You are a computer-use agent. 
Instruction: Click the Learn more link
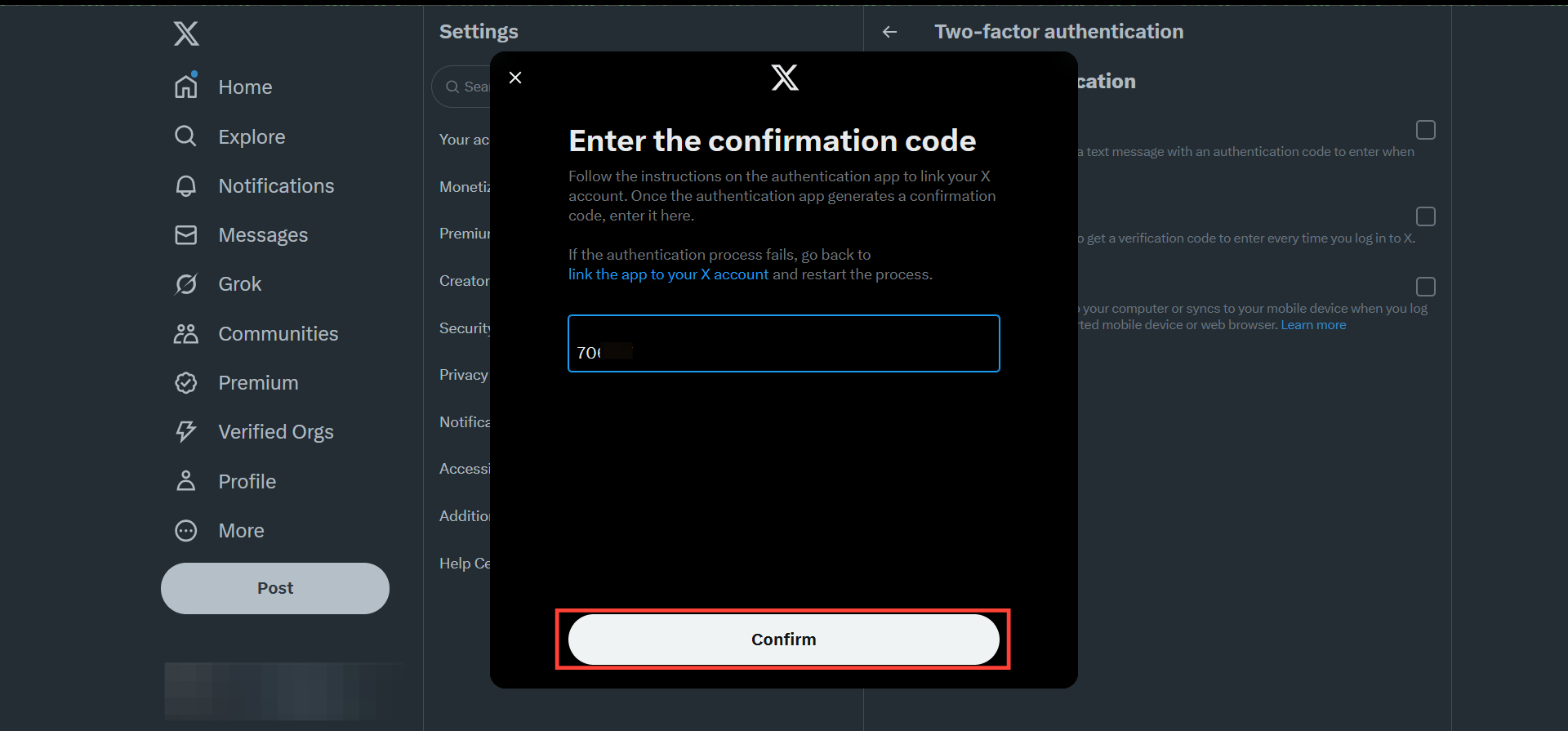click(x=1312, y=324)
